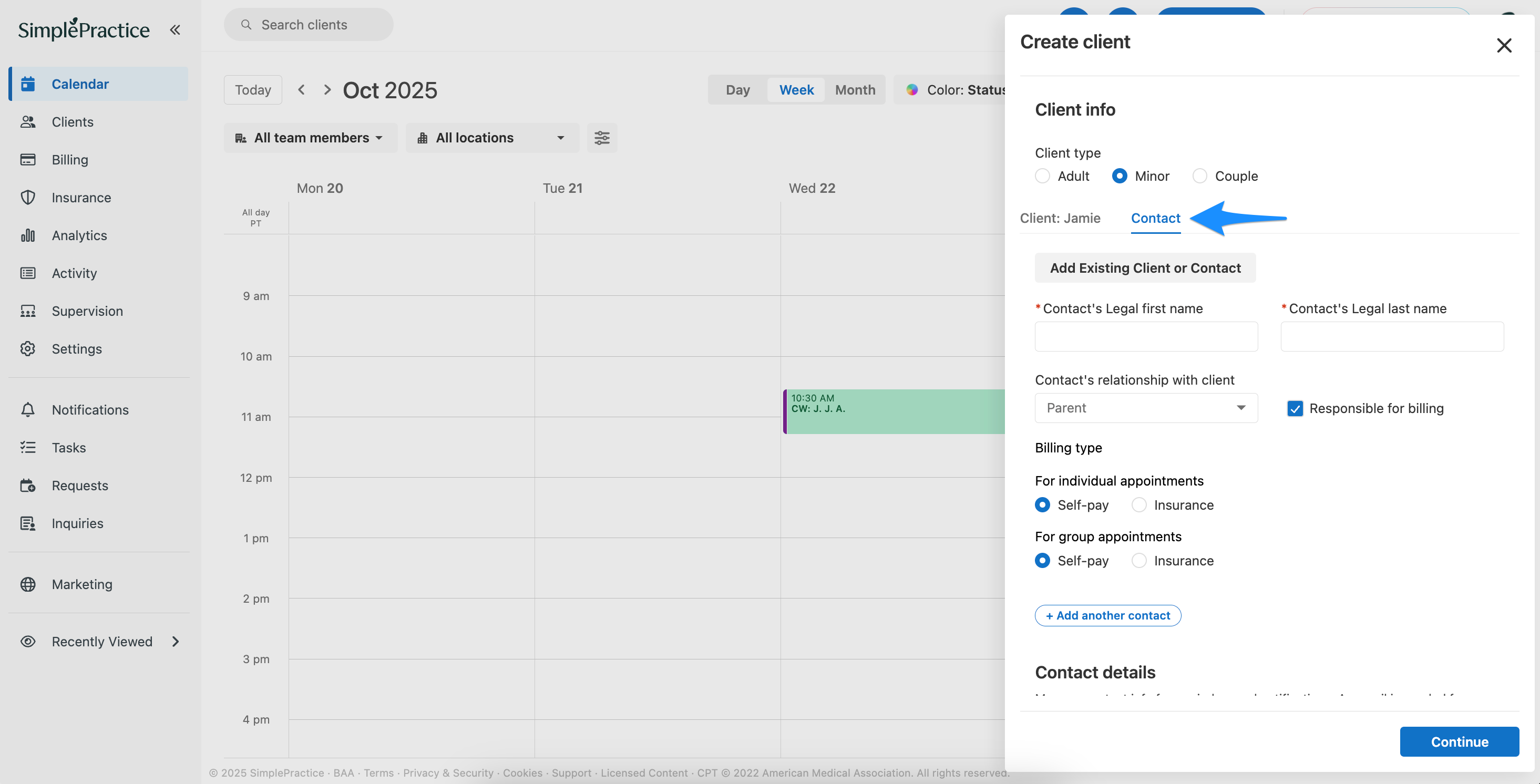Click Add another contact button
The image size is (1540, 784).
[x=1107, y=615]
